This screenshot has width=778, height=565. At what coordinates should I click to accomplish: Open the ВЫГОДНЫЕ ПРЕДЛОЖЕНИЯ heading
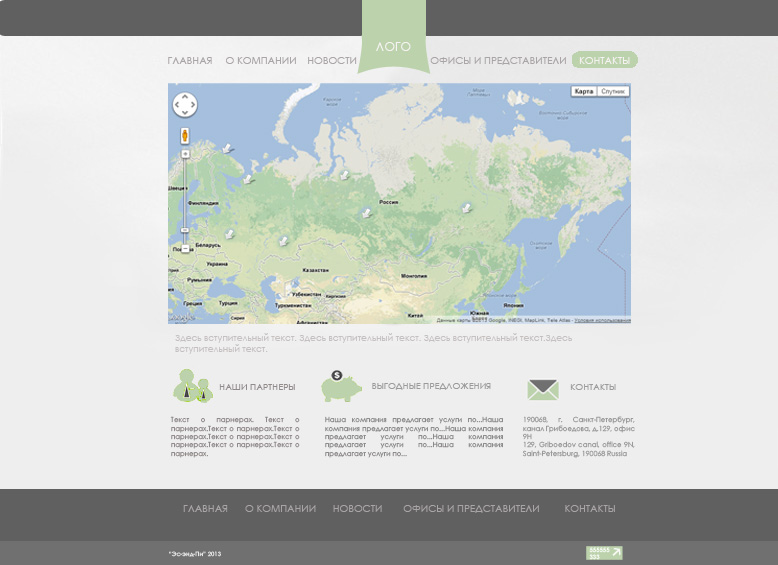click(431, 386)
